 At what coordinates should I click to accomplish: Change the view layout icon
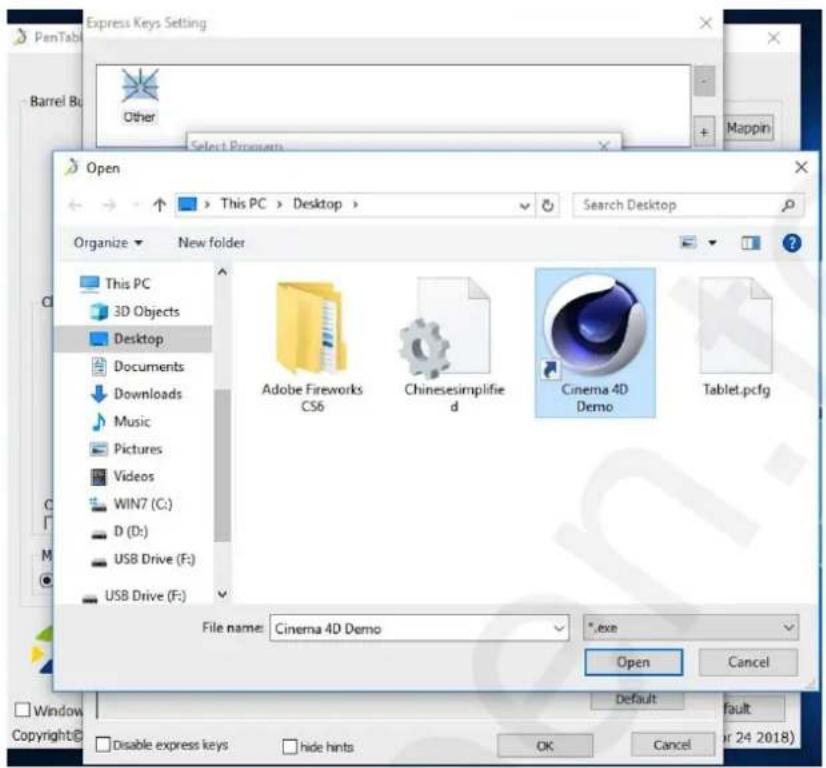[688, 243]
